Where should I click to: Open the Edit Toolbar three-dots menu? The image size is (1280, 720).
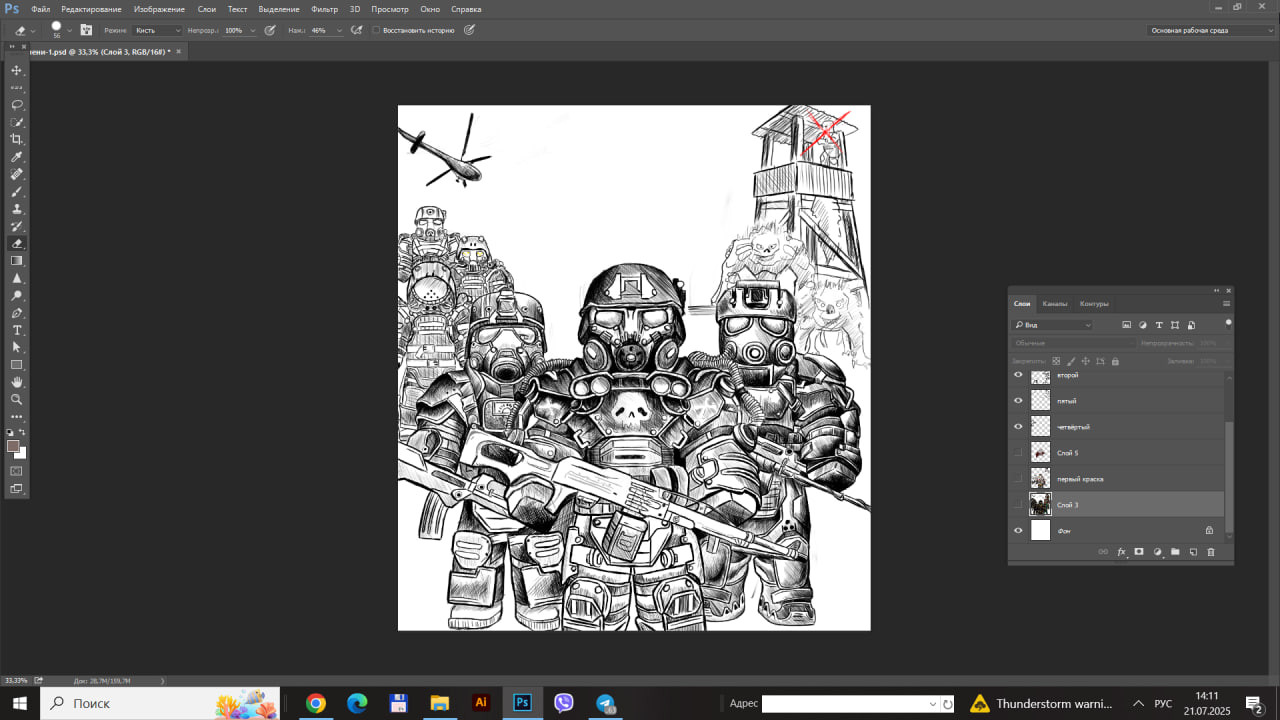[x=17, y=416]
